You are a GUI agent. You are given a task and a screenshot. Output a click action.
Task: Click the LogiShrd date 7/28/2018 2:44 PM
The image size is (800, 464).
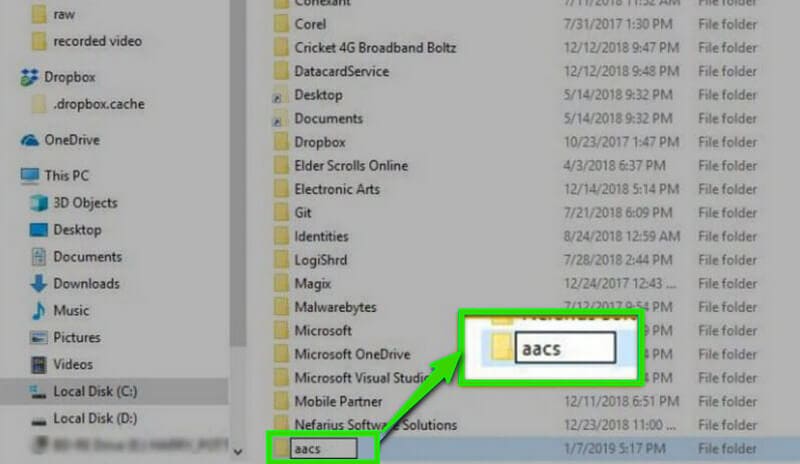coord(618,260)
